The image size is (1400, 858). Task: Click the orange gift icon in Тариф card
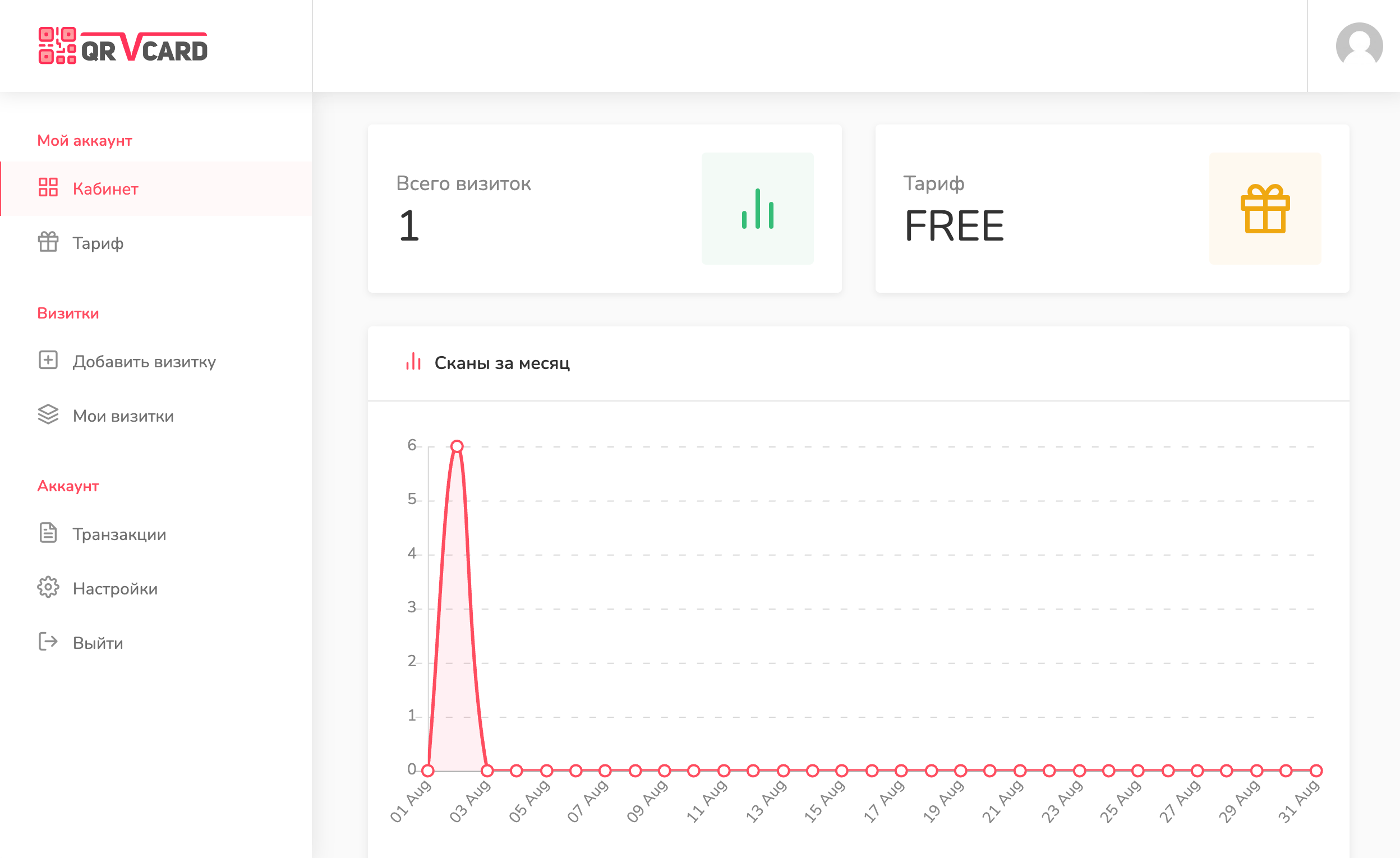pos(1264,209)
